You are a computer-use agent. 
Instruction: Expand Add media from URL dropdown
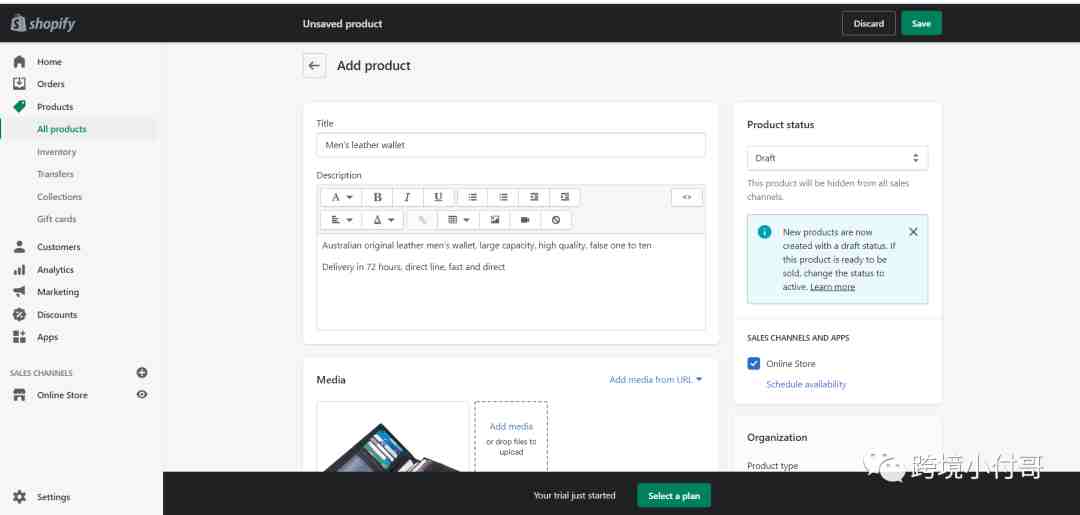(x=656, y=380)
